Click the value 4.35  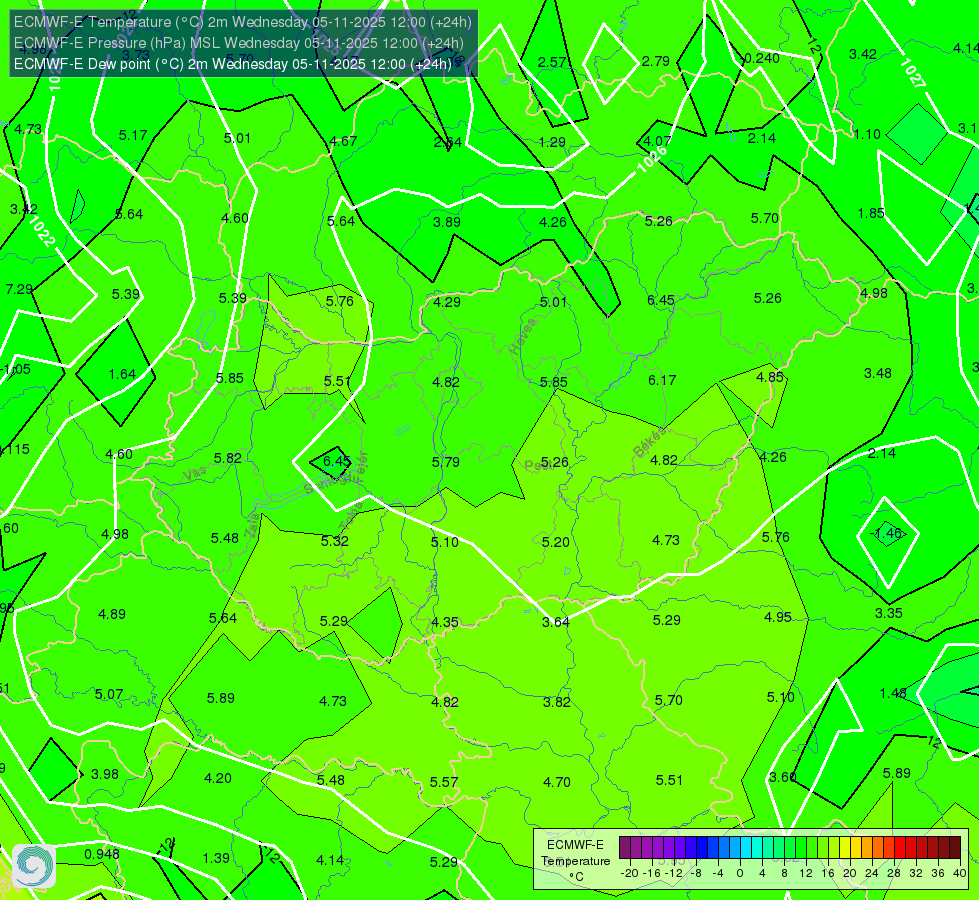pyautogui.click(x=445, y=623)
